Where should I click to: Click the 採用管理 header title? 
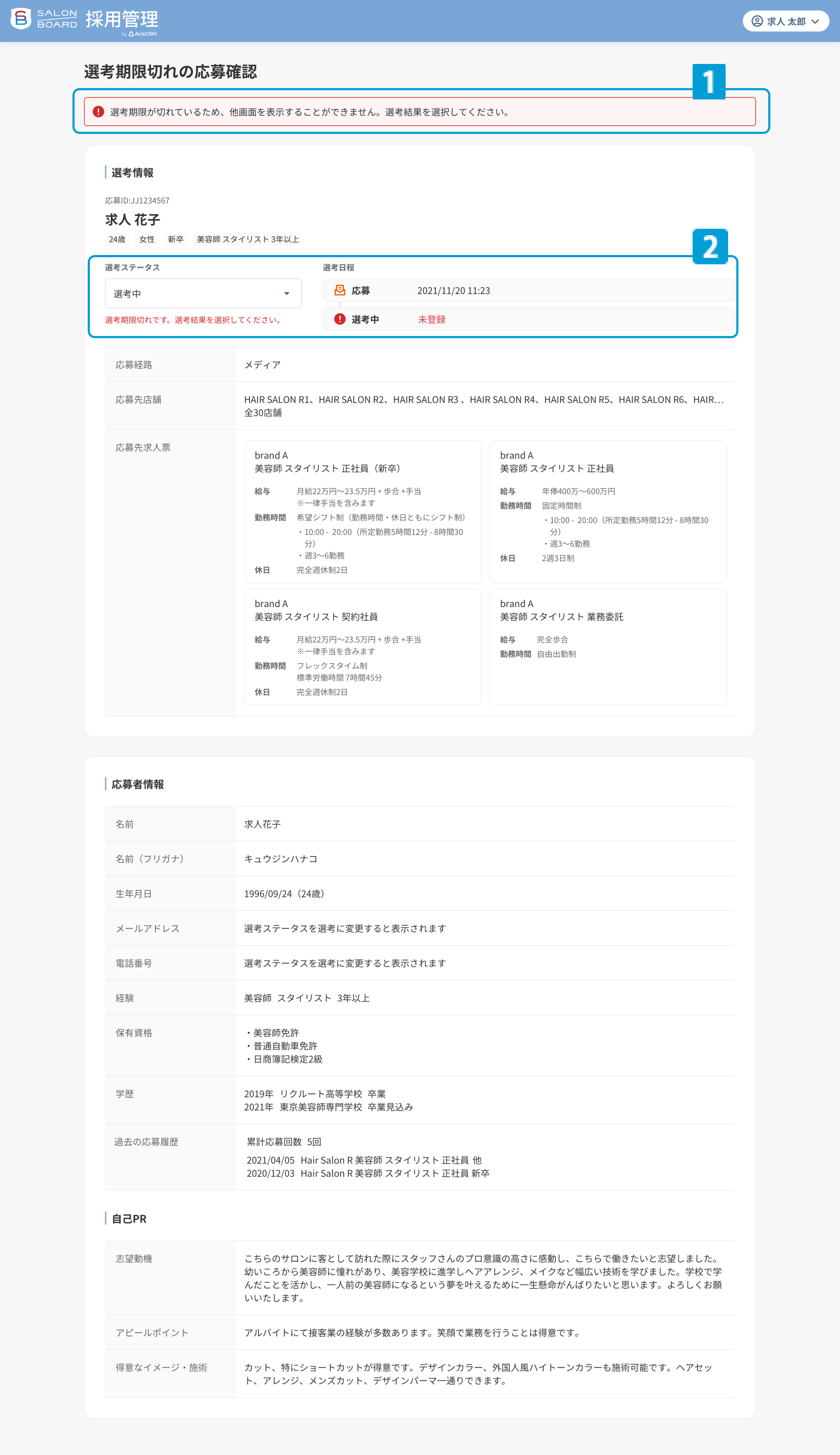click(x=122, y=19)
